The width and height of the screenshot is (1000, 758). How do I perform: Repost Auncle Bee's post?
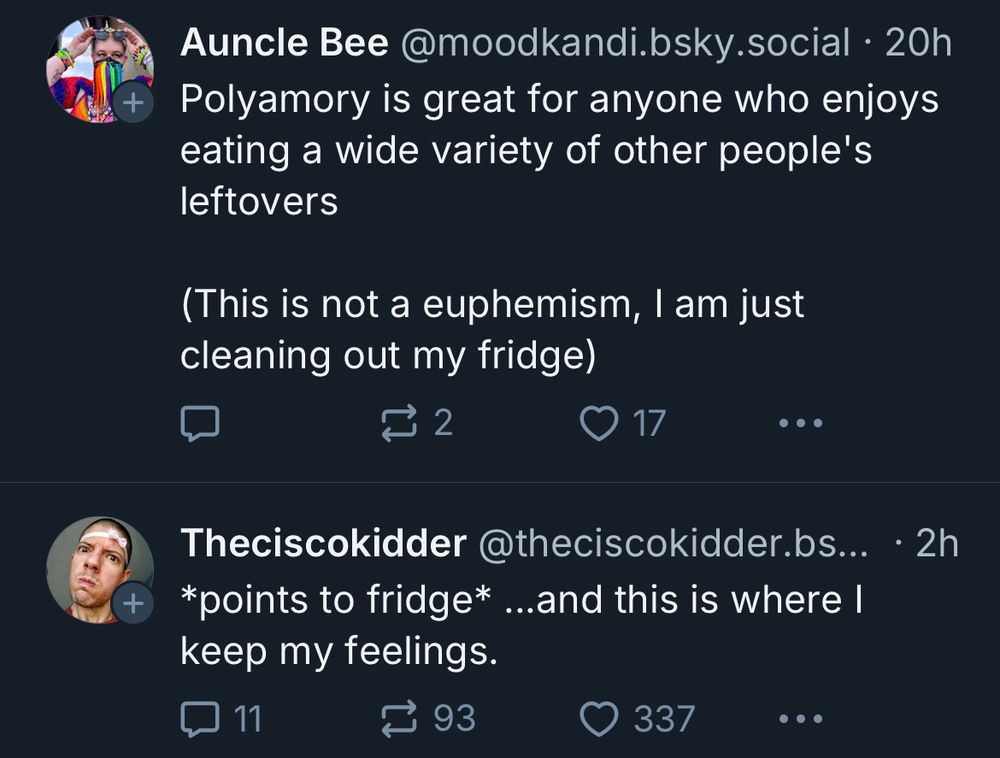[x=398, y=424]
